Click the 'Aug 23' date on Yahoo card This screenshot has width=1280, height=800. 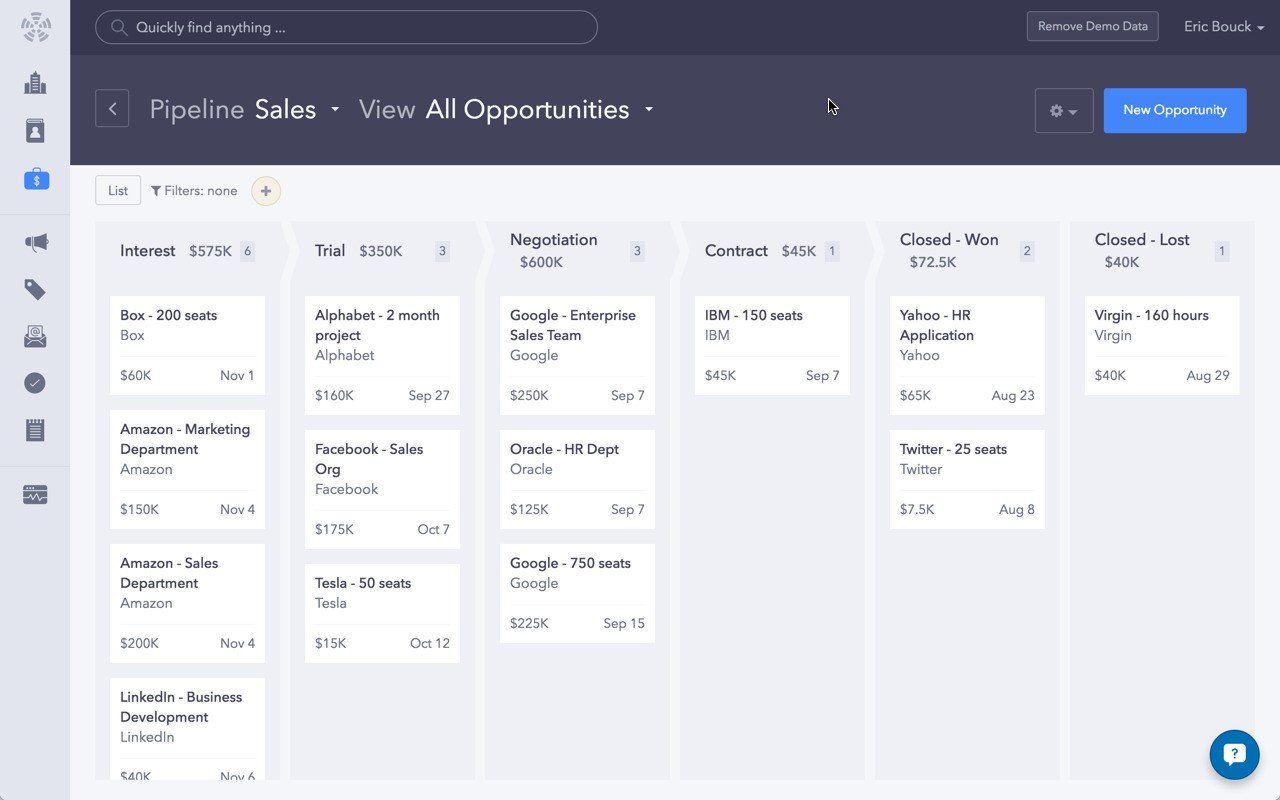coord(1013,396)
